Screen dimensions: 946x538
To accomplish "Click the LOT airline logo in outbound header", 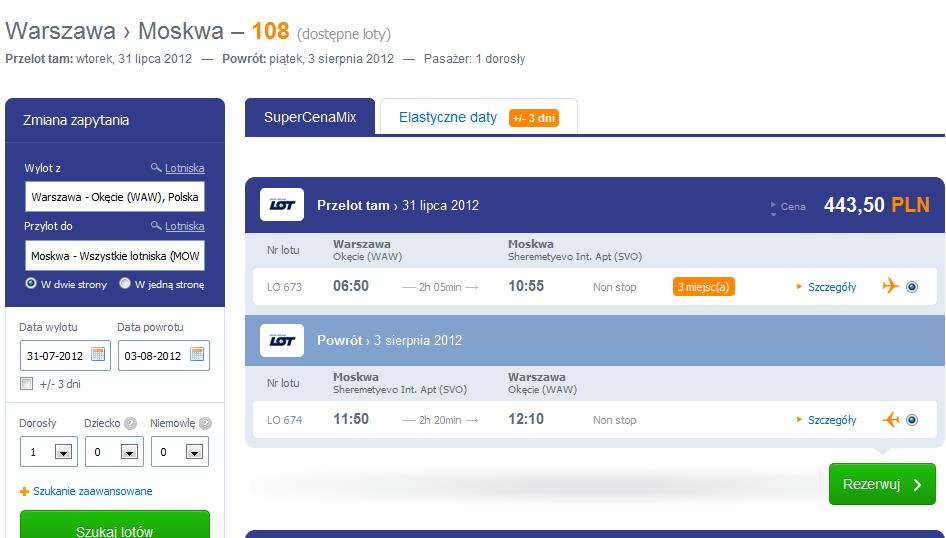I will [x=282, y=204].
